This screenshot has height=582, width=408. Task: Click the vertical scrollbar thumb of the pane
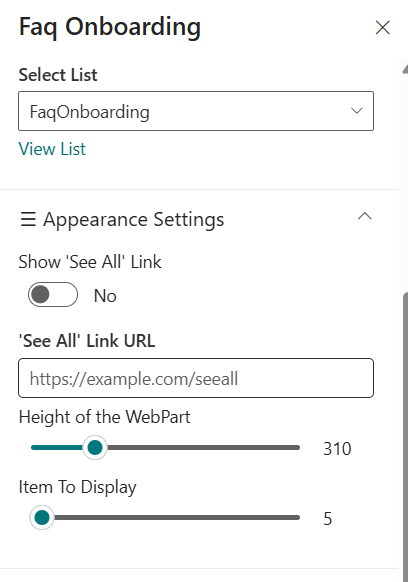(405, 434)
